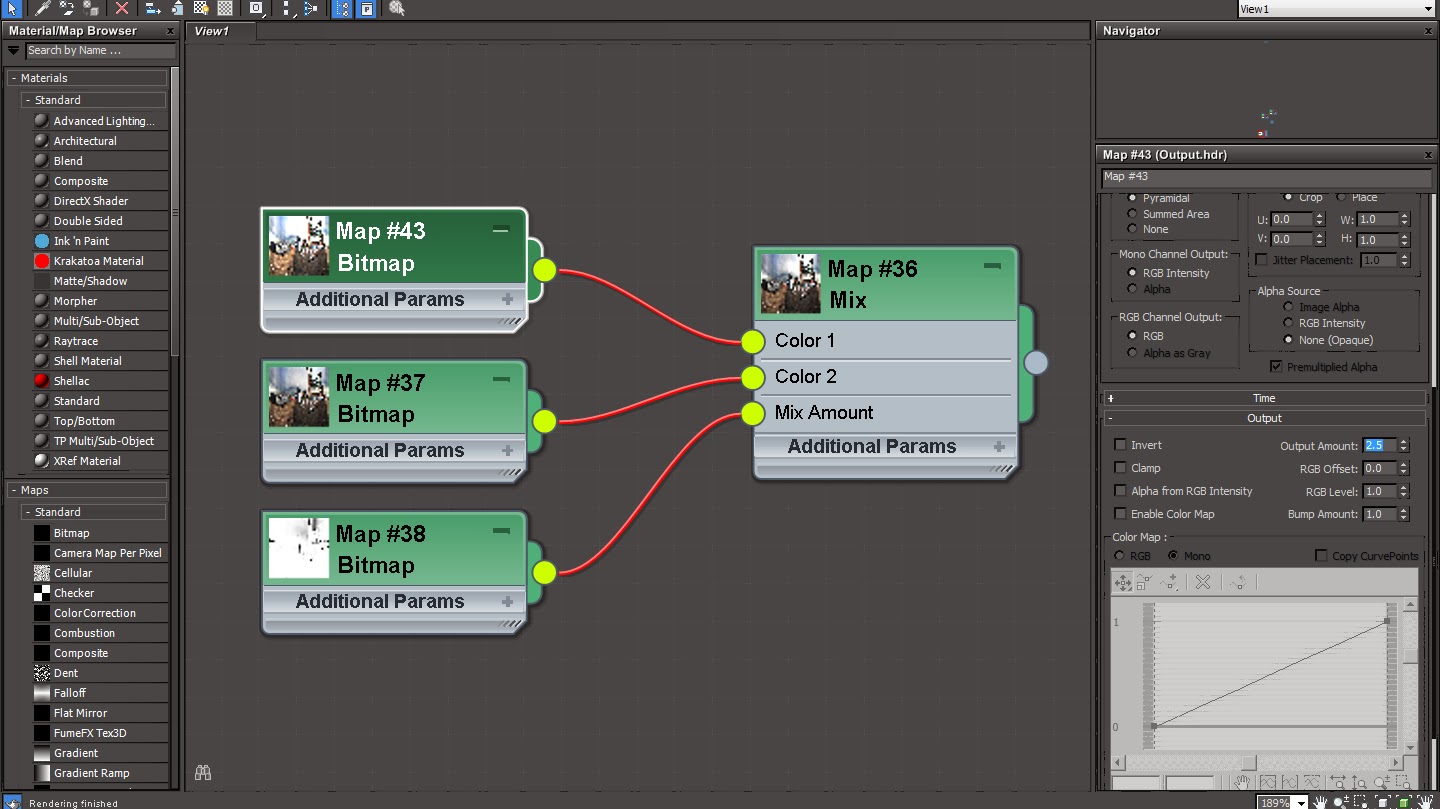Close the Navigator panel
Viewport: 1440px width, 809px height.
1427,31
